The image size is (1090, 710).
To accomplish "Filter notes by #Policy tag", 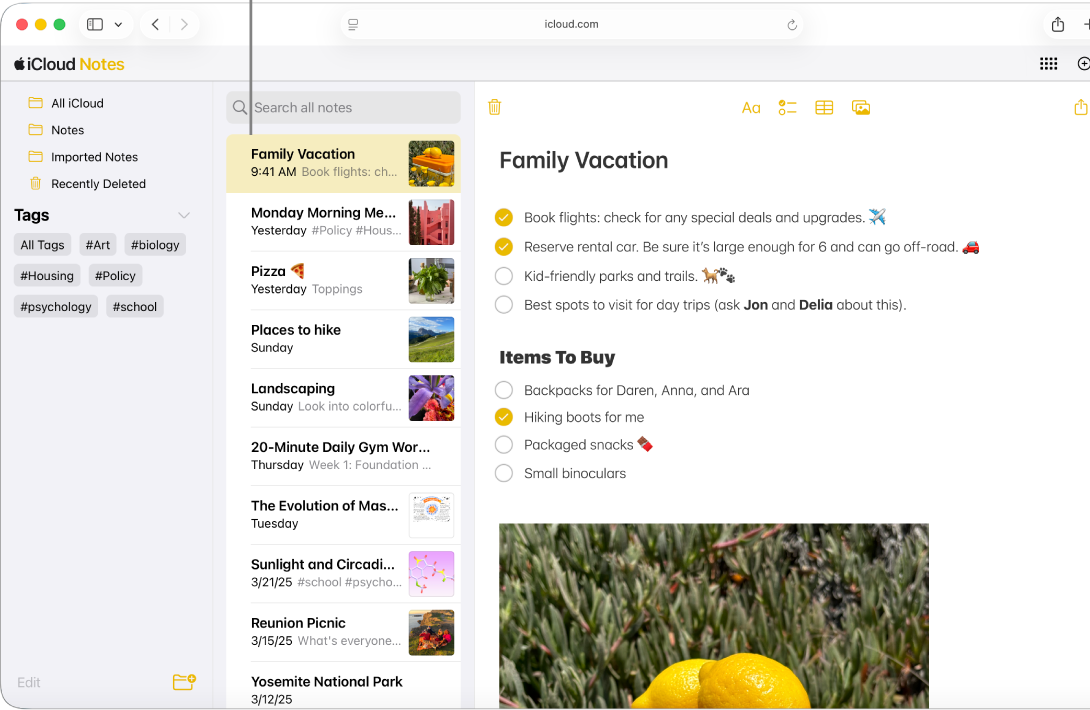I will tap(115, 275).
